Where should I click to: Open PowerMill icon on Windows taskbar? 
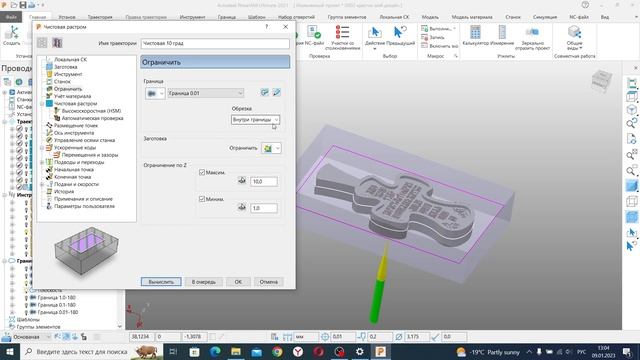click(380, 351)
